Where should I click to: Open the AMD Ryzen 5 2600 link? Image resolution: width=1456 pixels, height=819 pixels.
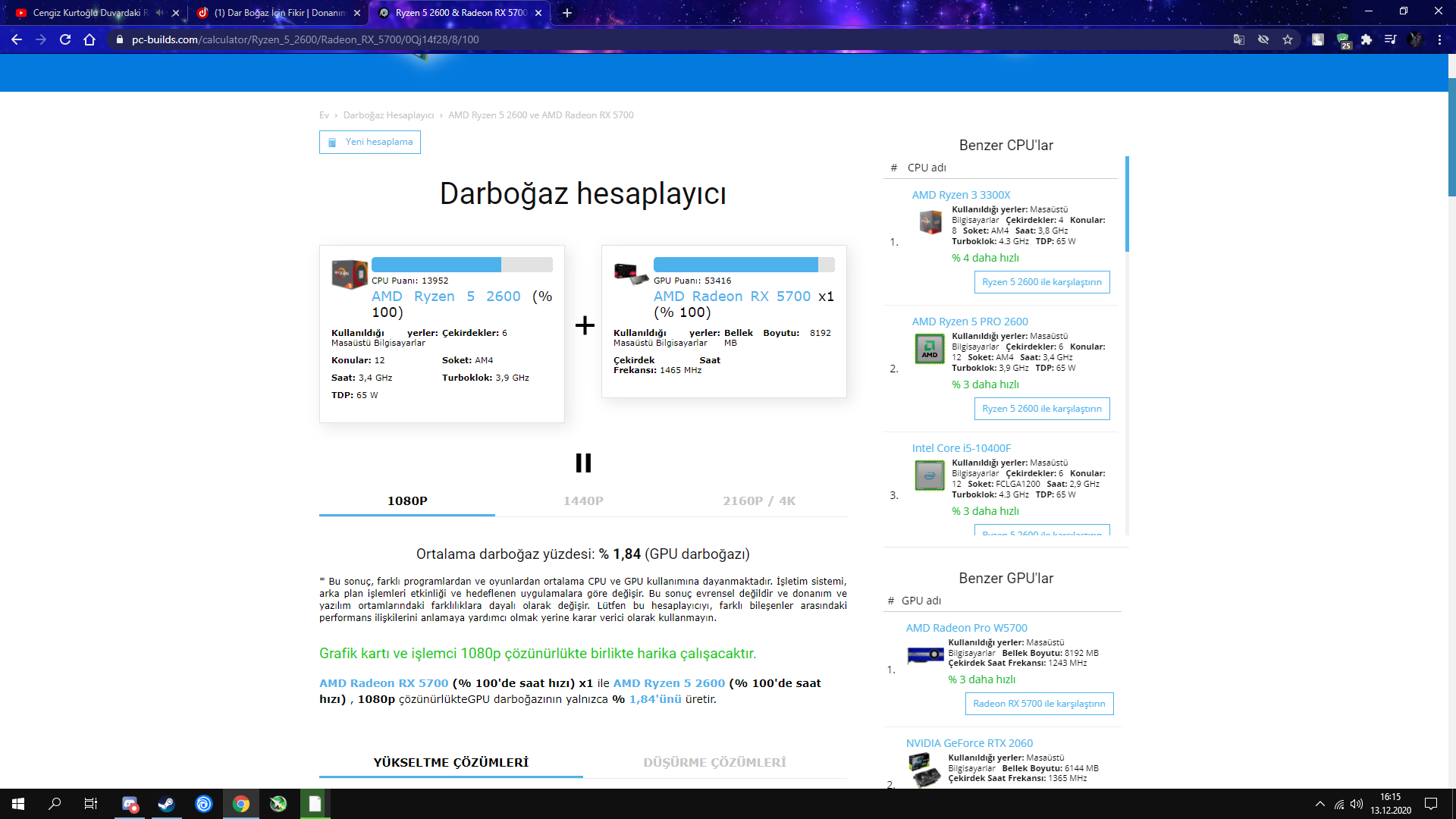pos(446,297)
